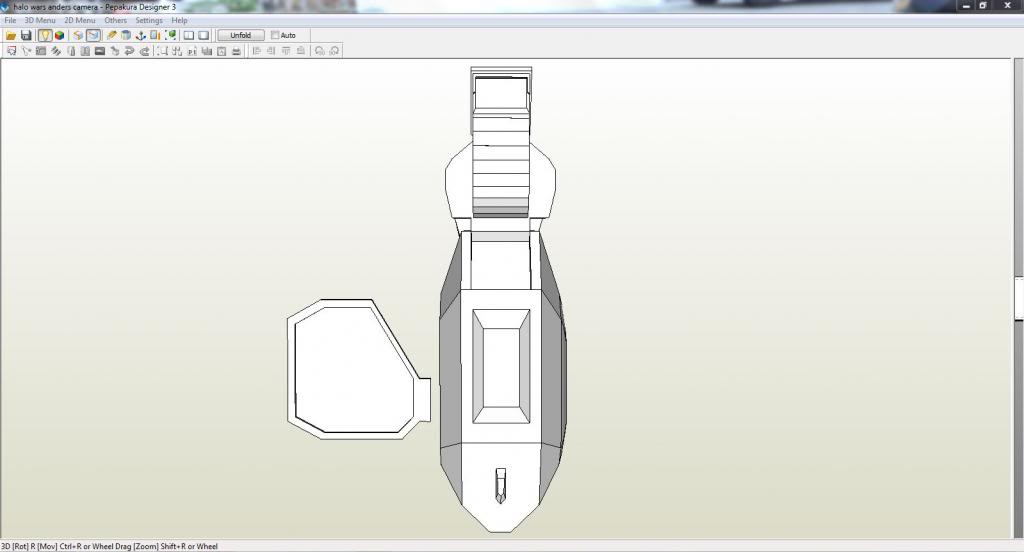This screenshot has height=552, width=1024.
Task: Click the icon right of the dark rectangle
Action: tap(115, 51)
